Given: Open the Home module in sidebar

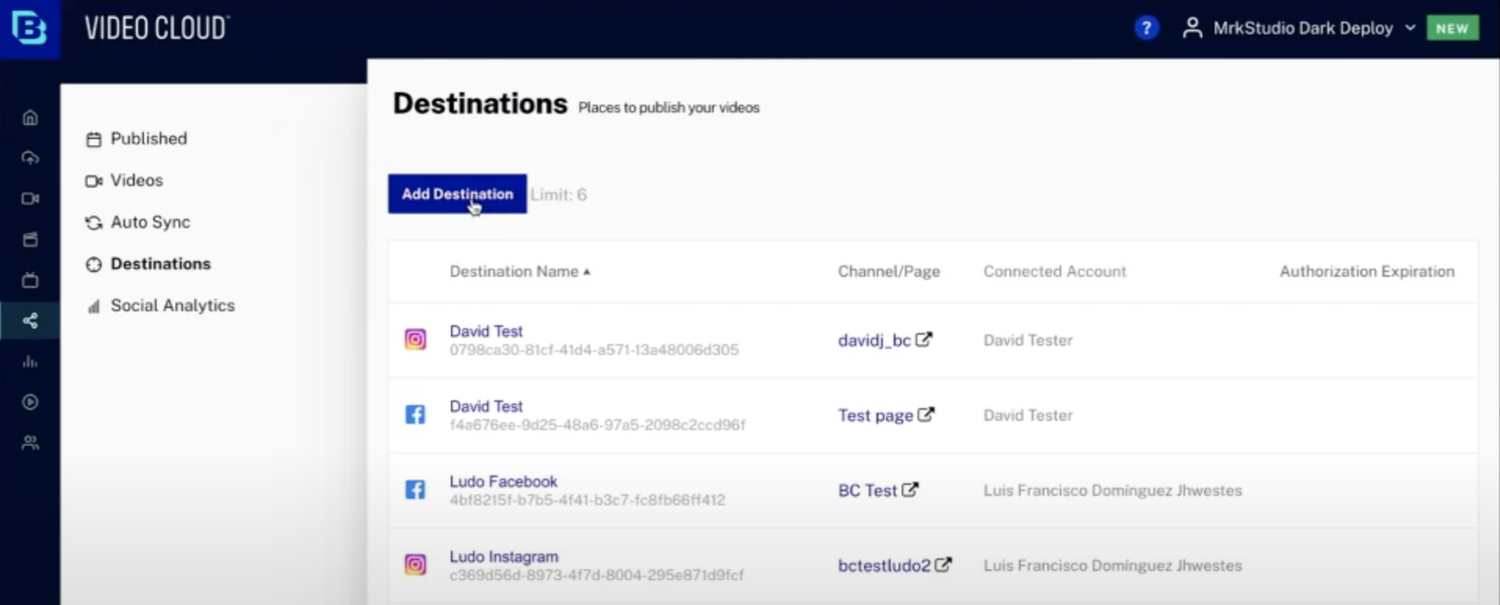Looking at the screenshot, I should 30,117.
